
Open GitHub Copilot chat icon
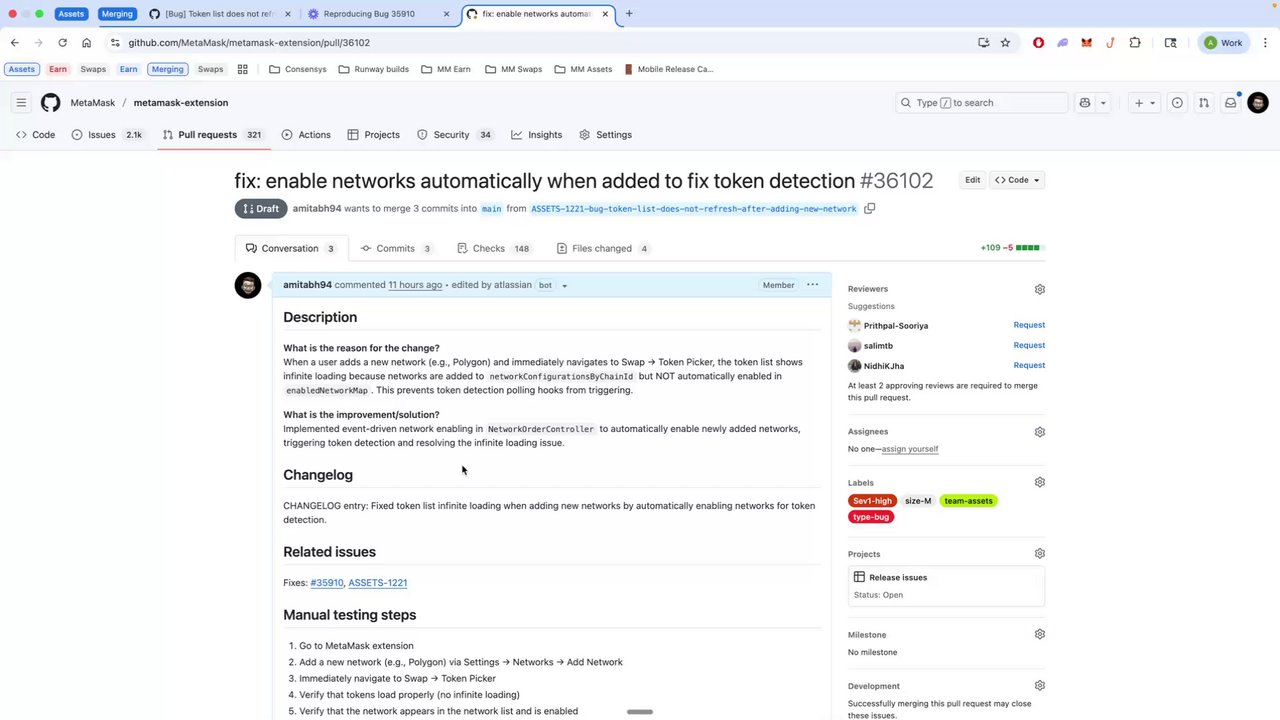[1084, 103]
